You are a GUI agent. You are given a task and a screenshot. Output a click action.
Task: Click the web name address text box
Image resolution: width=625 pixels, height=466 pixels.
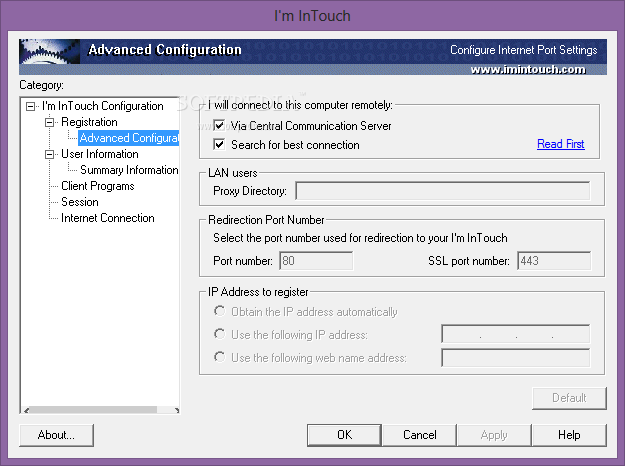(516, 358)
